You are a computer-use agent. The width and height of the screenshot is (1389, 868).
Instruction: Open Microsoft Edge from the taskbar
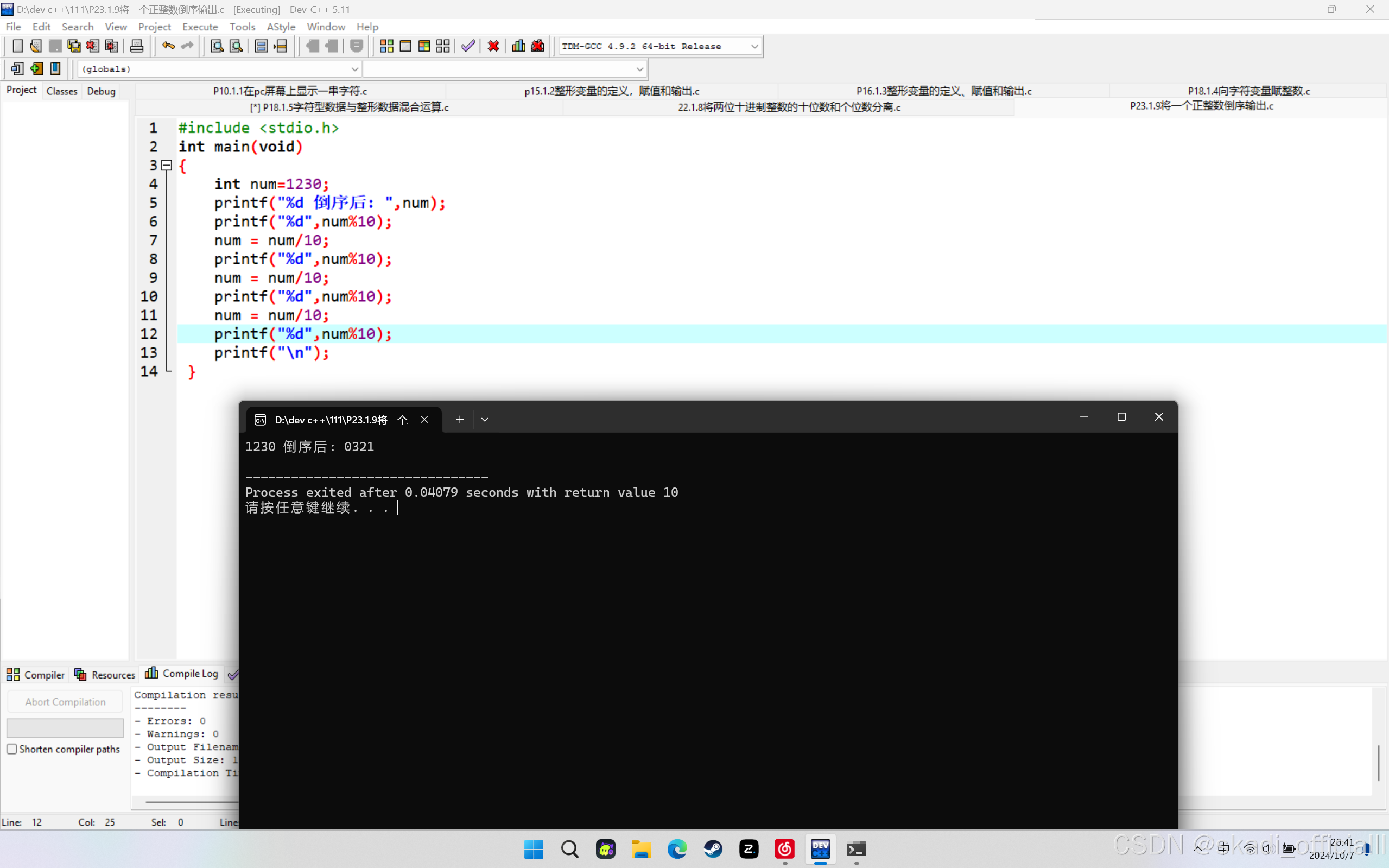[677, 848]
